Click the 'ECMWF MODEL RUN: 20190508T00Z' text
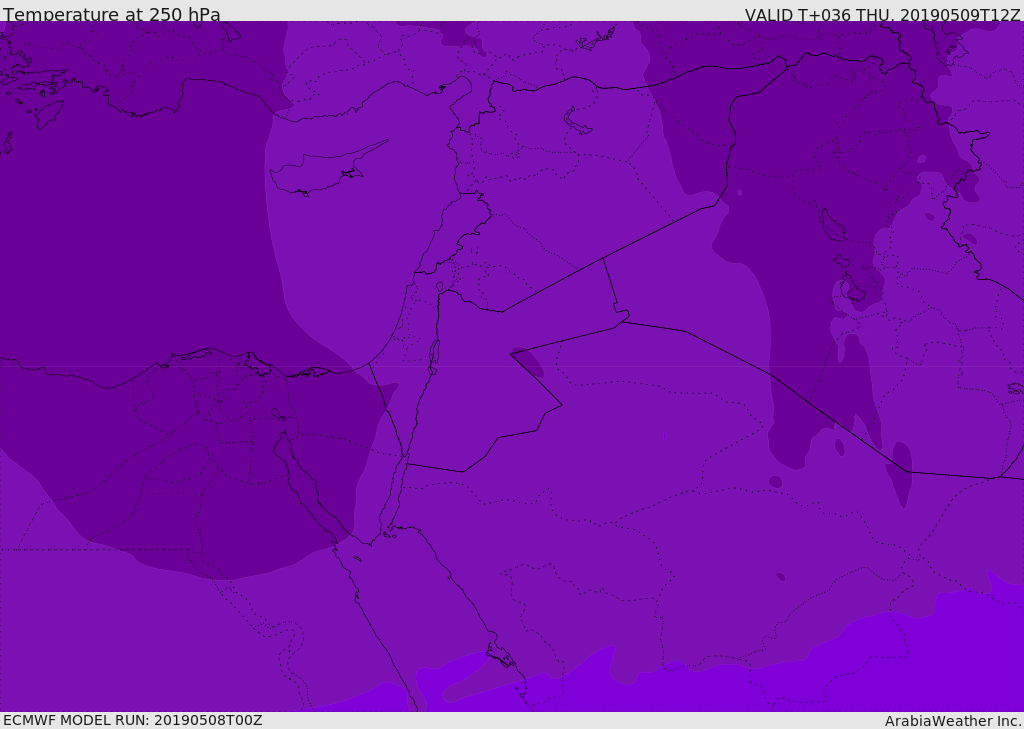Screen dimensions: 1024x729 pyautogui.click(x=133, y=720)
